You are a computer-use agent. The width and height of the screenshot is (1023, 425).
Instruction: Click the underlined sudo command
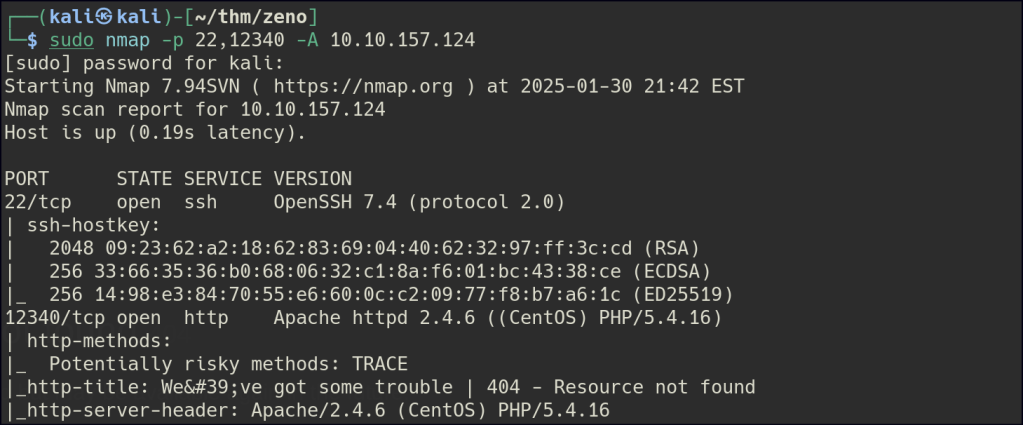[x=72, y=40]
